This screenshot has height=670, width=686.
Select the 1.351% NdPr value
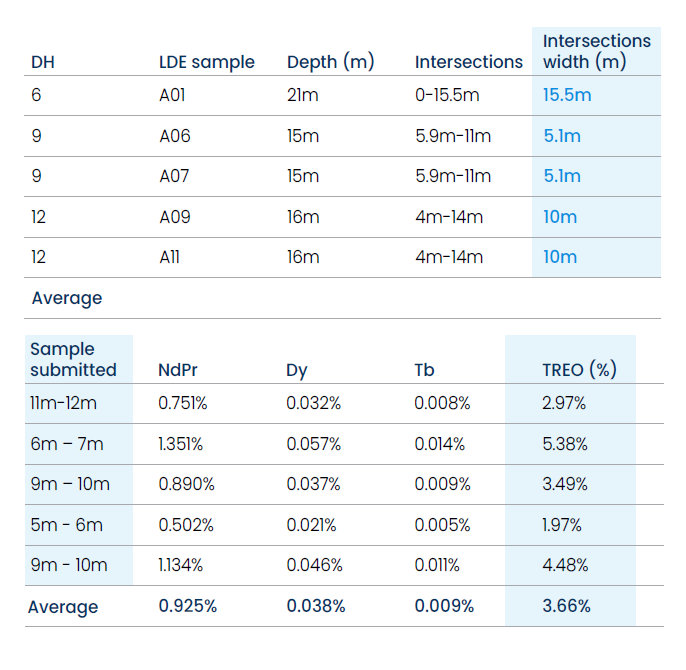pyautogui.click(x=180, y=444)
